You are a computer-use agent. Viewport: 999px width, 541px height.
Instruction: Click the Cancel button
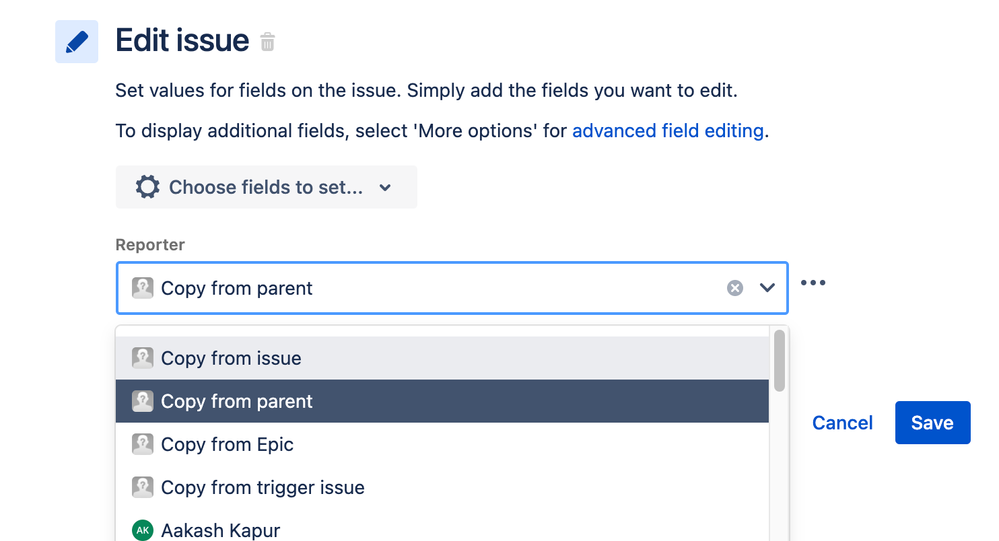point(842,423)
